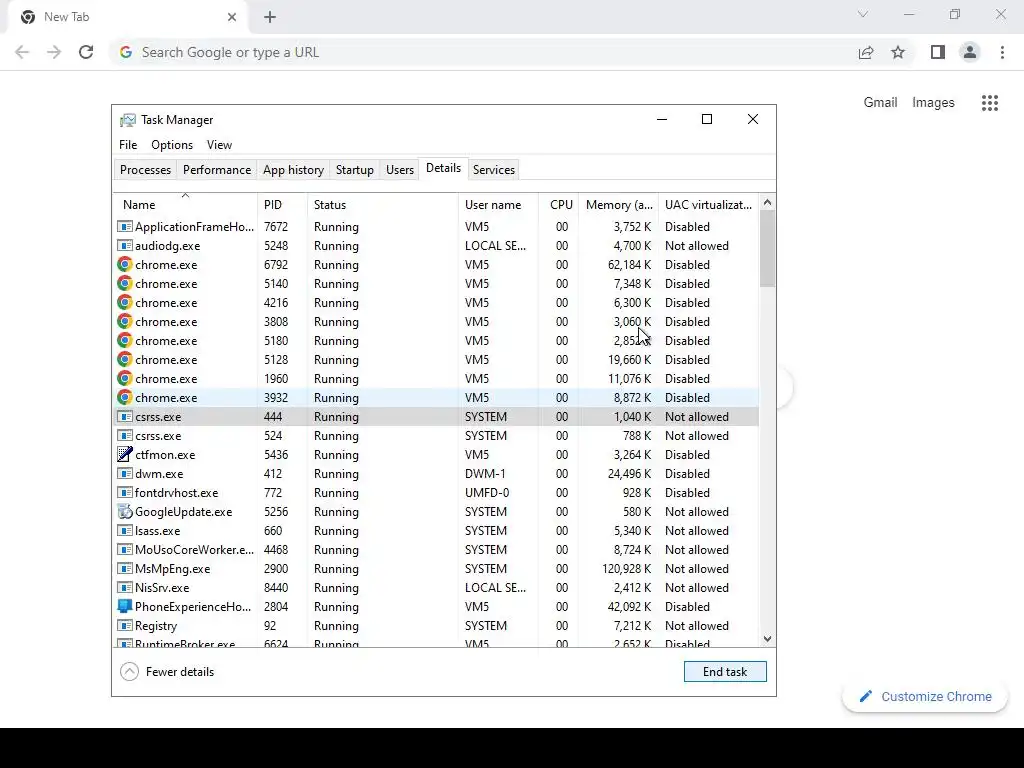The width and height of the screenshot is (1024, 768).
Task: Select the csrss.exe row with PID 524
Action: click(x=436, y=436)
